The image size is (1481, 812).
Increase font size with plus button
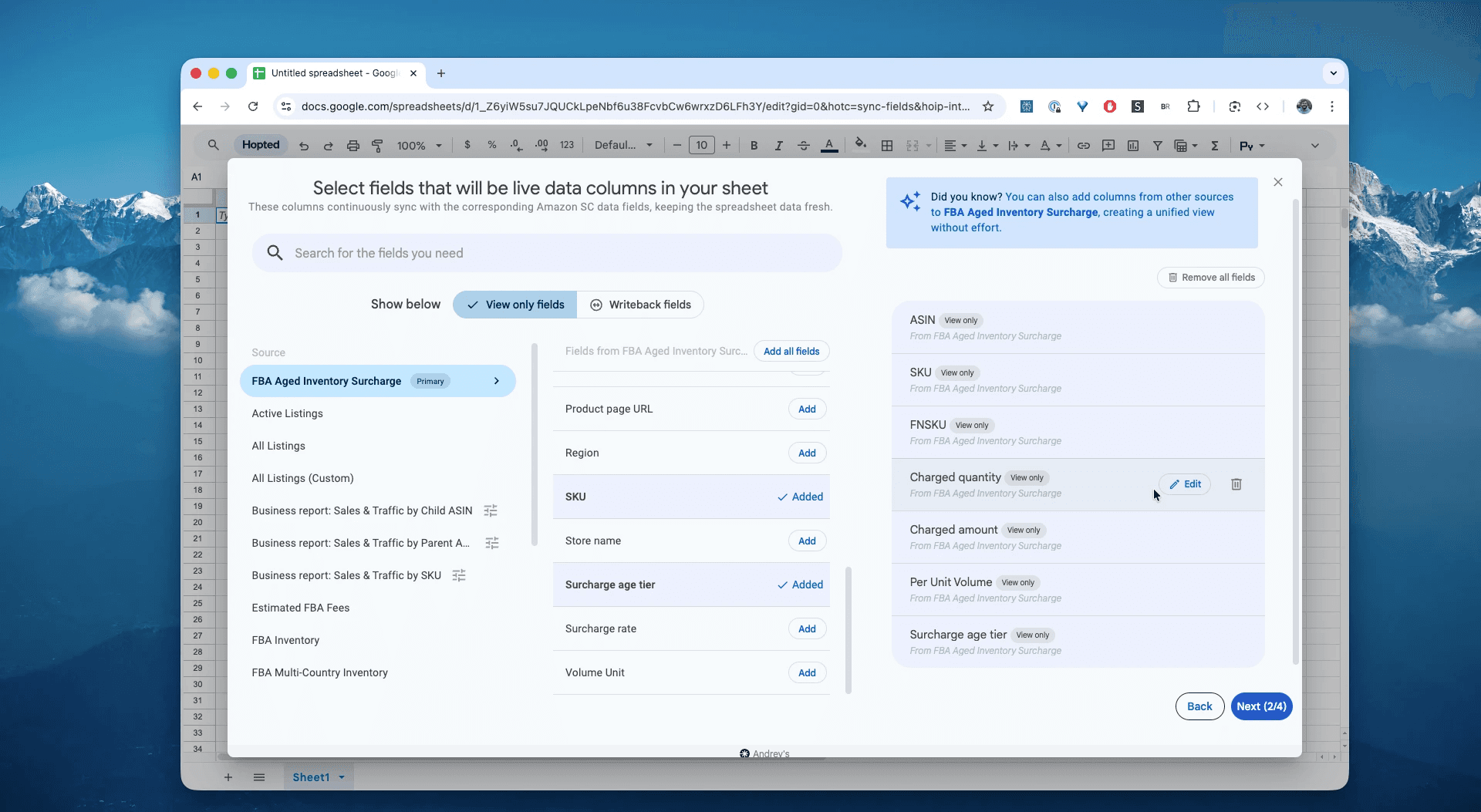(x=726, y=145)
